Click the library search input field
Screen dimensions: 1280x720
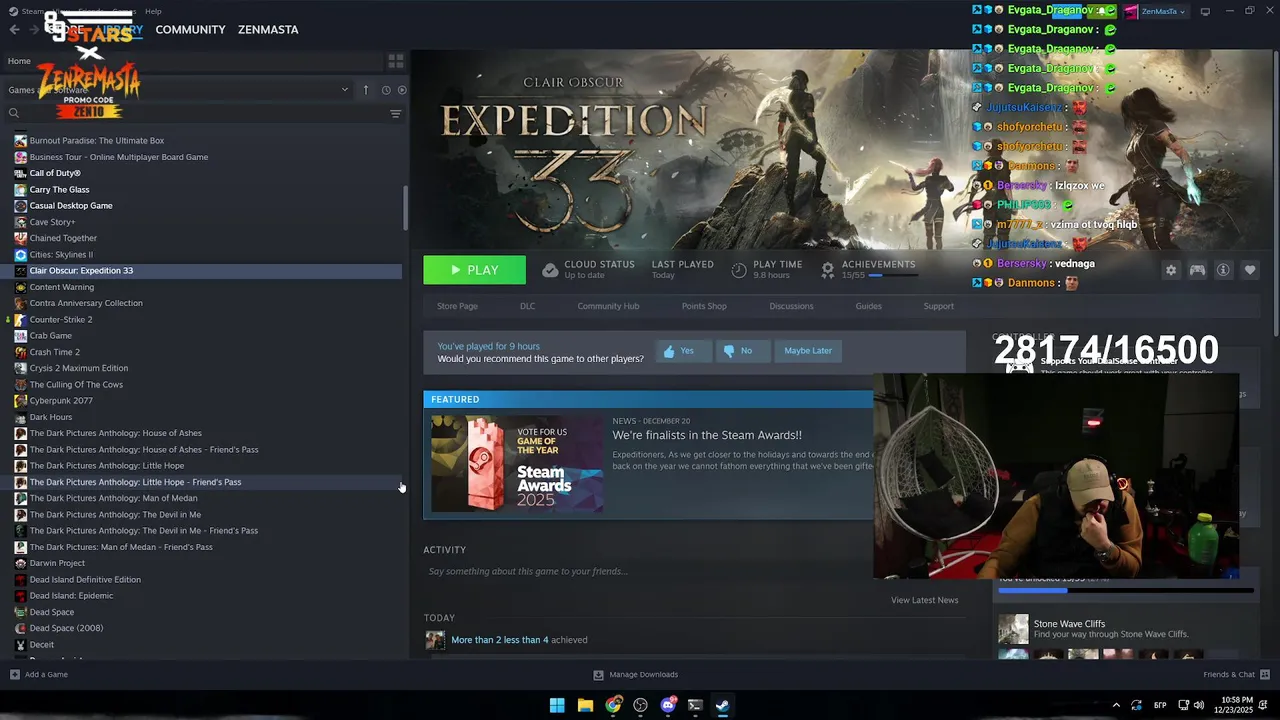(x=200, y=113)
